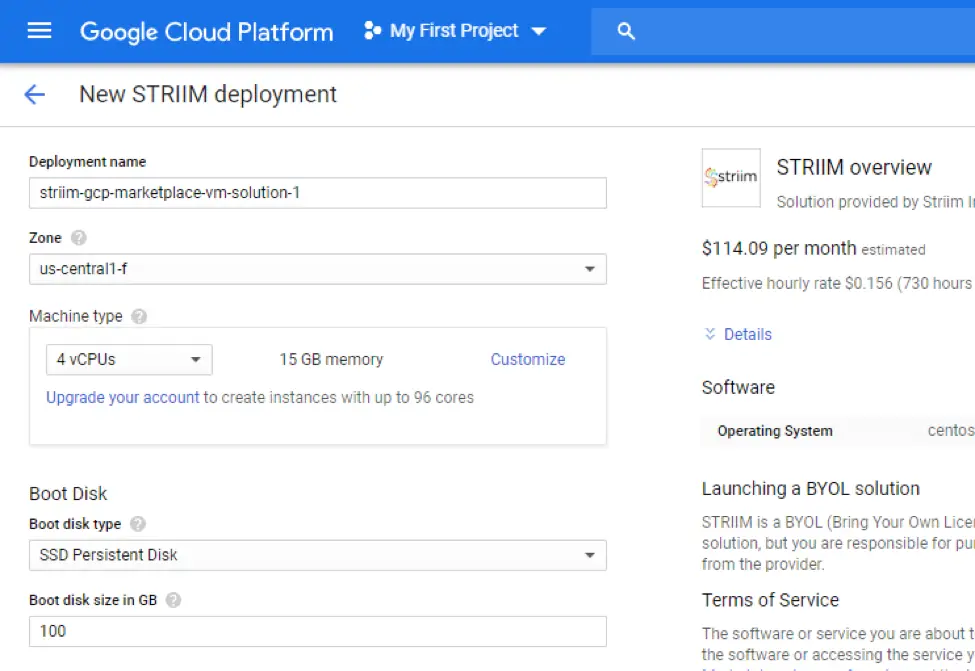Image resolution: width=975 pixels, height=671 pixels.
Task: Open the Zone dropdown us-central1-f
Action: pos(317,269)
